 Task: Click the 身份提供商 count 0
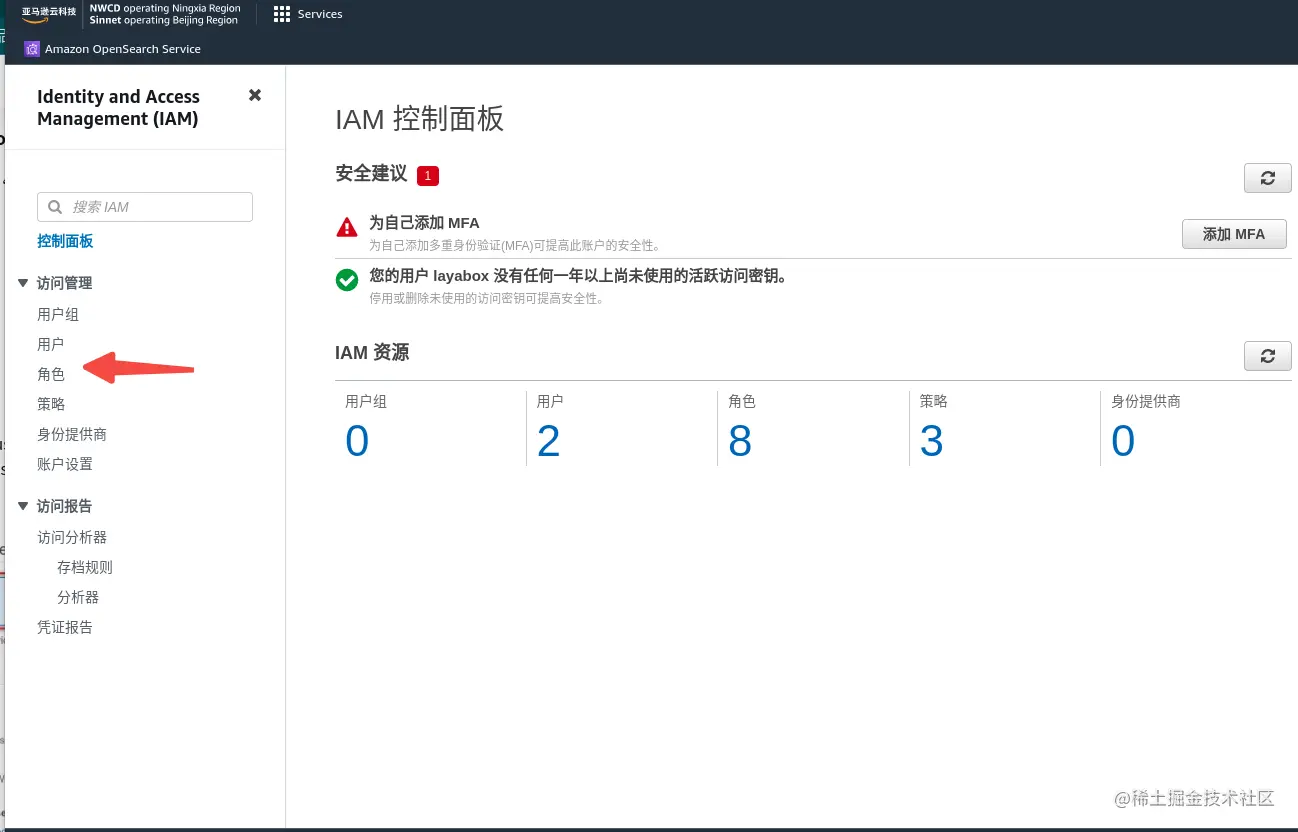[x=1123, y=441]
